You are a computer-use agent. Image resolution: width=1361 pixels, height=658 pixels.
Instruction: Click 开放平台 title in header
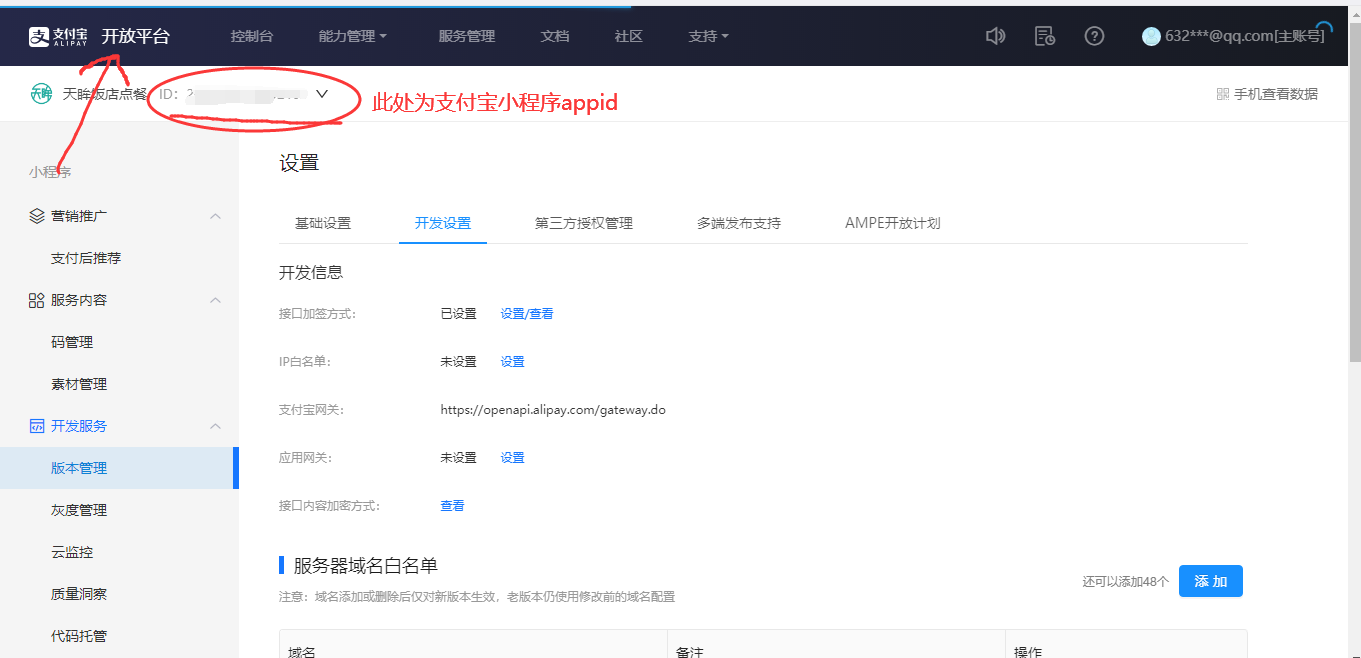(136, 37)
